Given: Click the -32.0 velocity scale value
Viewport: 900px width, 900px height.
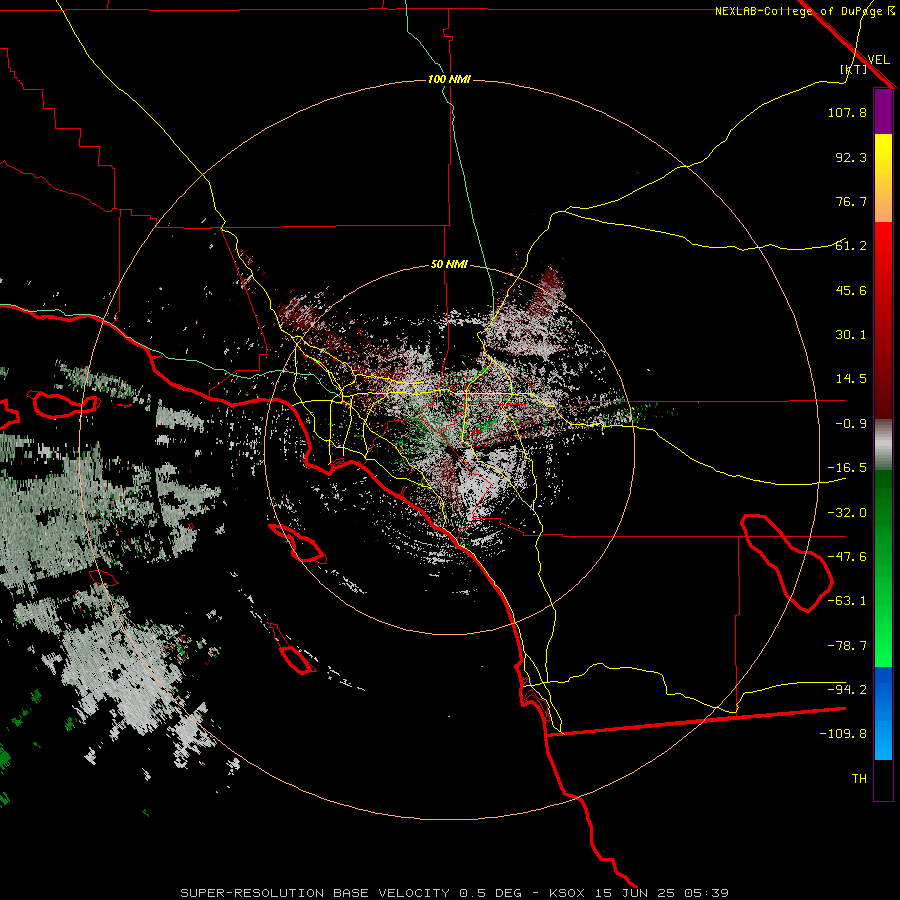Looking at the screenshot, I should pos(847,513).
